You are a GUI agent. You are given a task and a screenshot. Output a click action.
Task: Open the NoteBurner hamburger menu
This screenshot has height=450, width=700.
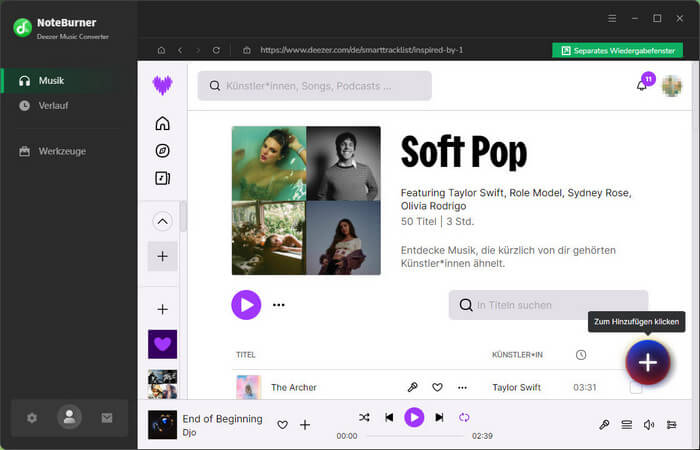tap(612, 18)
